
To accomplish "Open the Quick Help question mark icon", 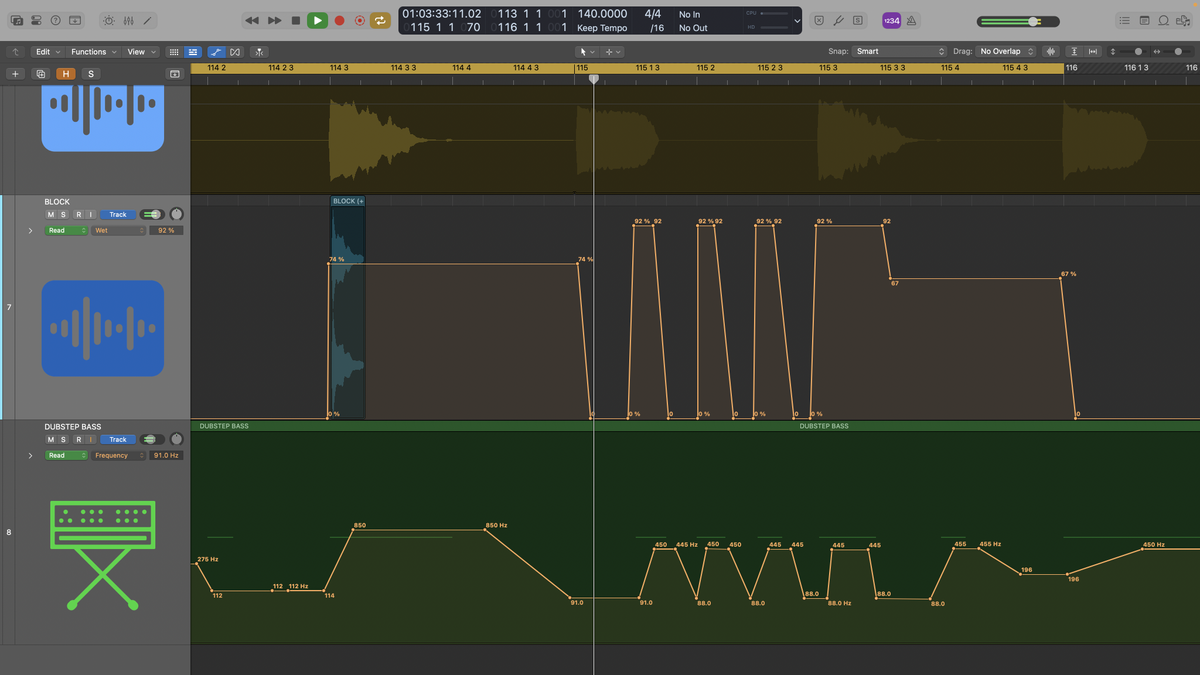I will (x=53, y=20).
